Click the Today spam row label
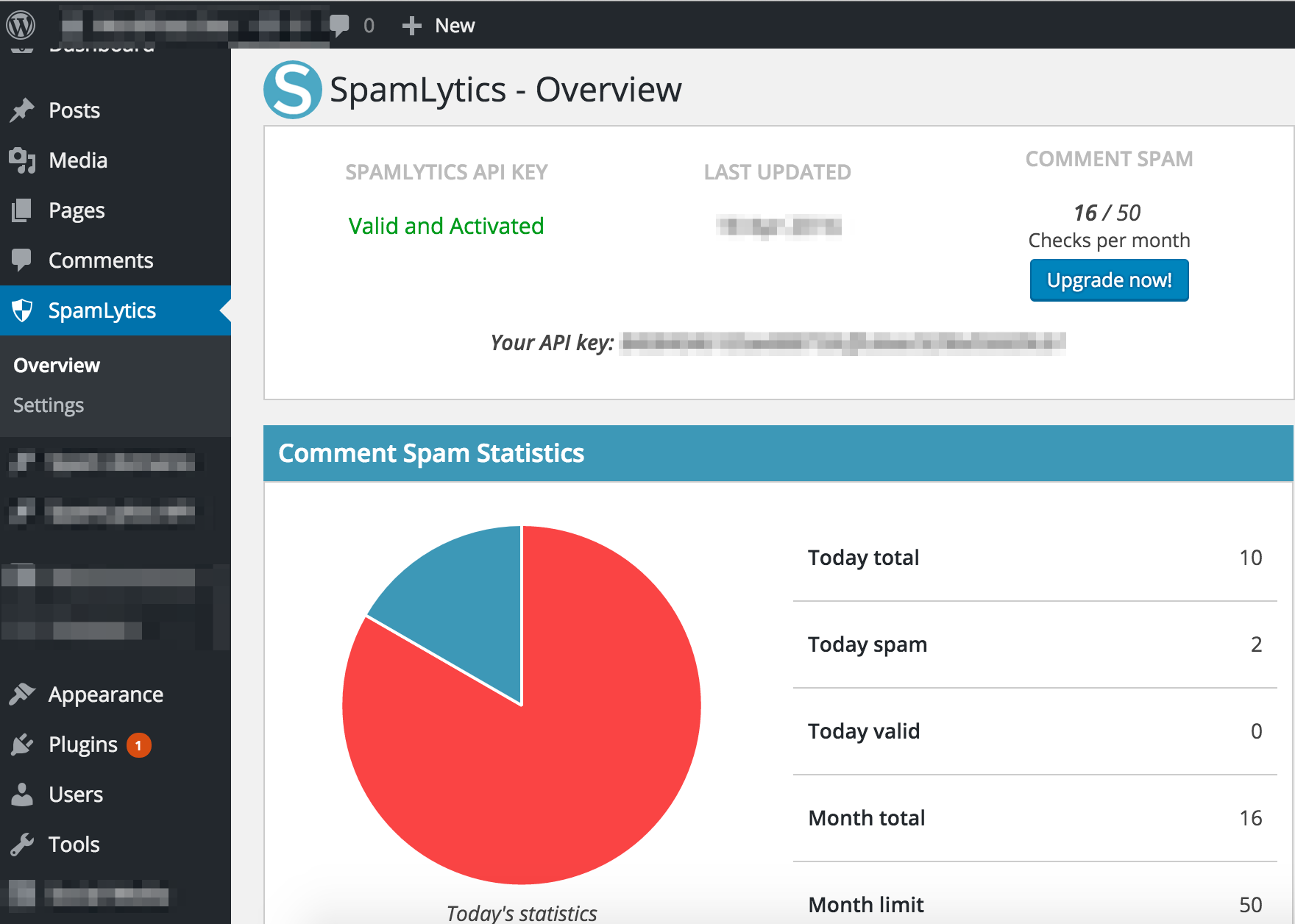 tap(868, 644)
